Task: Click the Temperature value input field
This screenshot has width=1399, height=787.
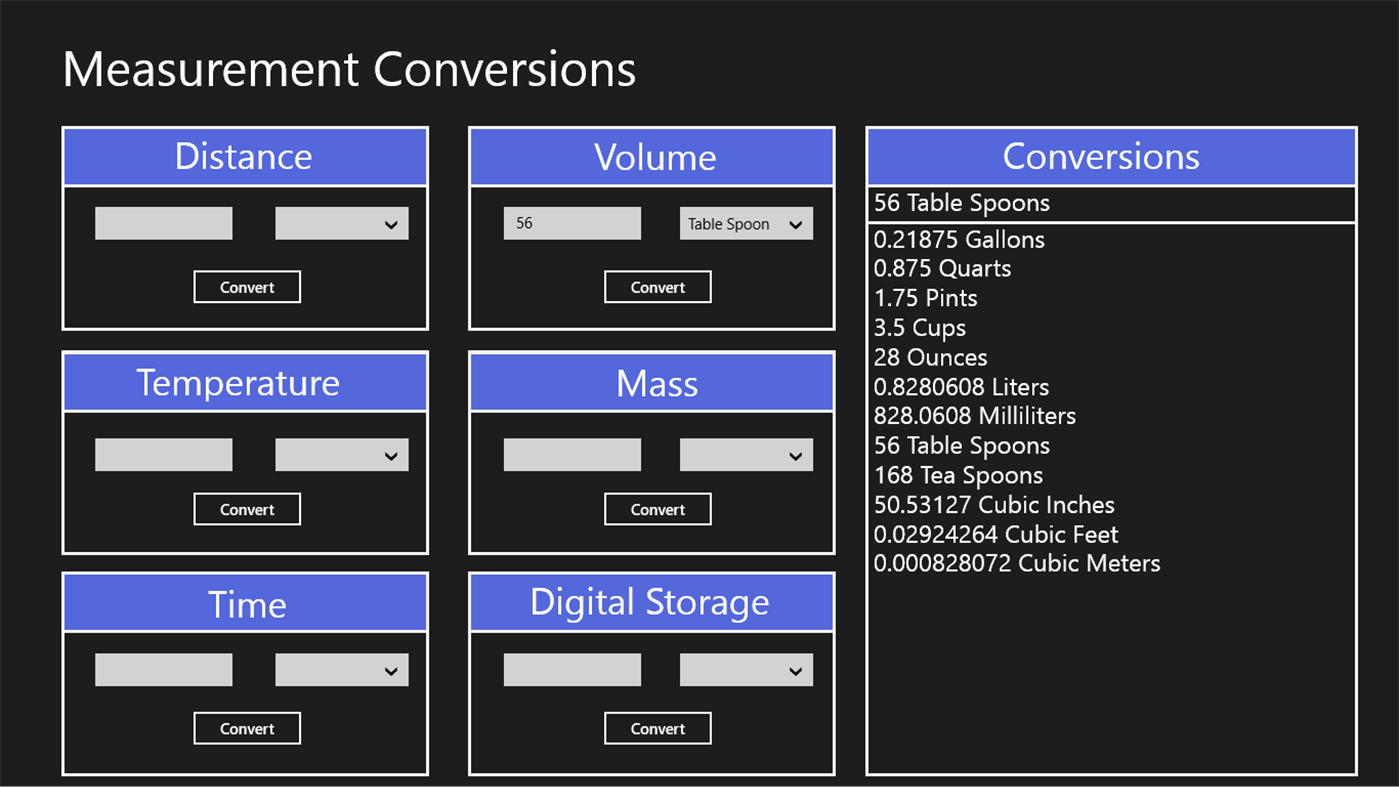Action: click(x=163, y=454)
